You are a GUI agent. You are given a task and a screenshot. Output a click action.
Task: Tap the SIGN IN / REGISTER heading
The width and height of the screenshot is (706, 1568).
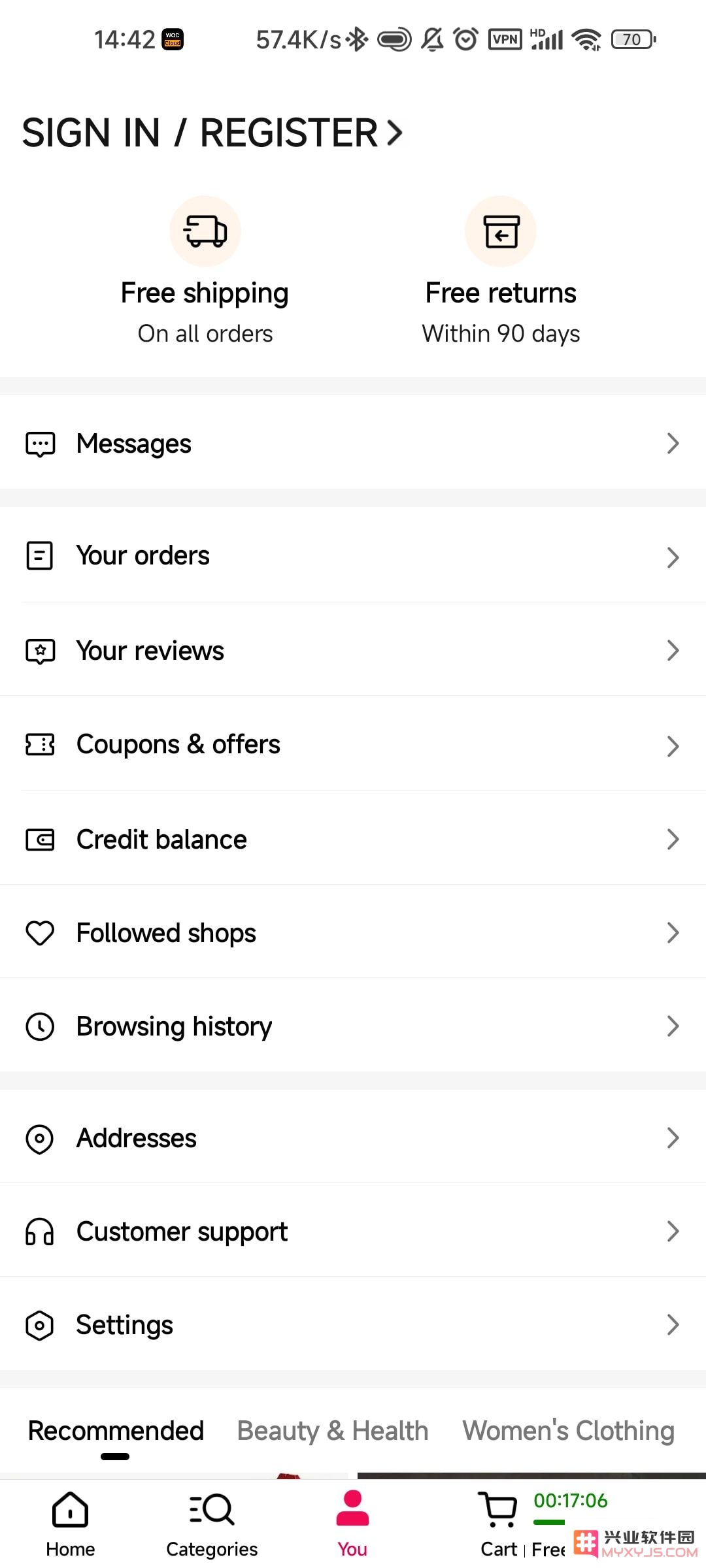pyautogui.click(x=200, y=133)
